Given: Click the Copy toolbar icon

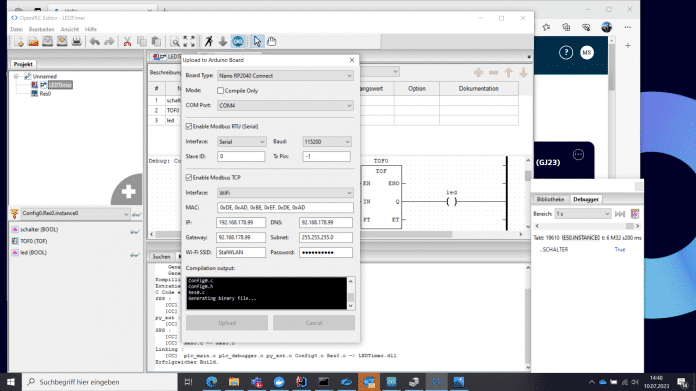Looking at the screenshot, I should click(142, 42).
